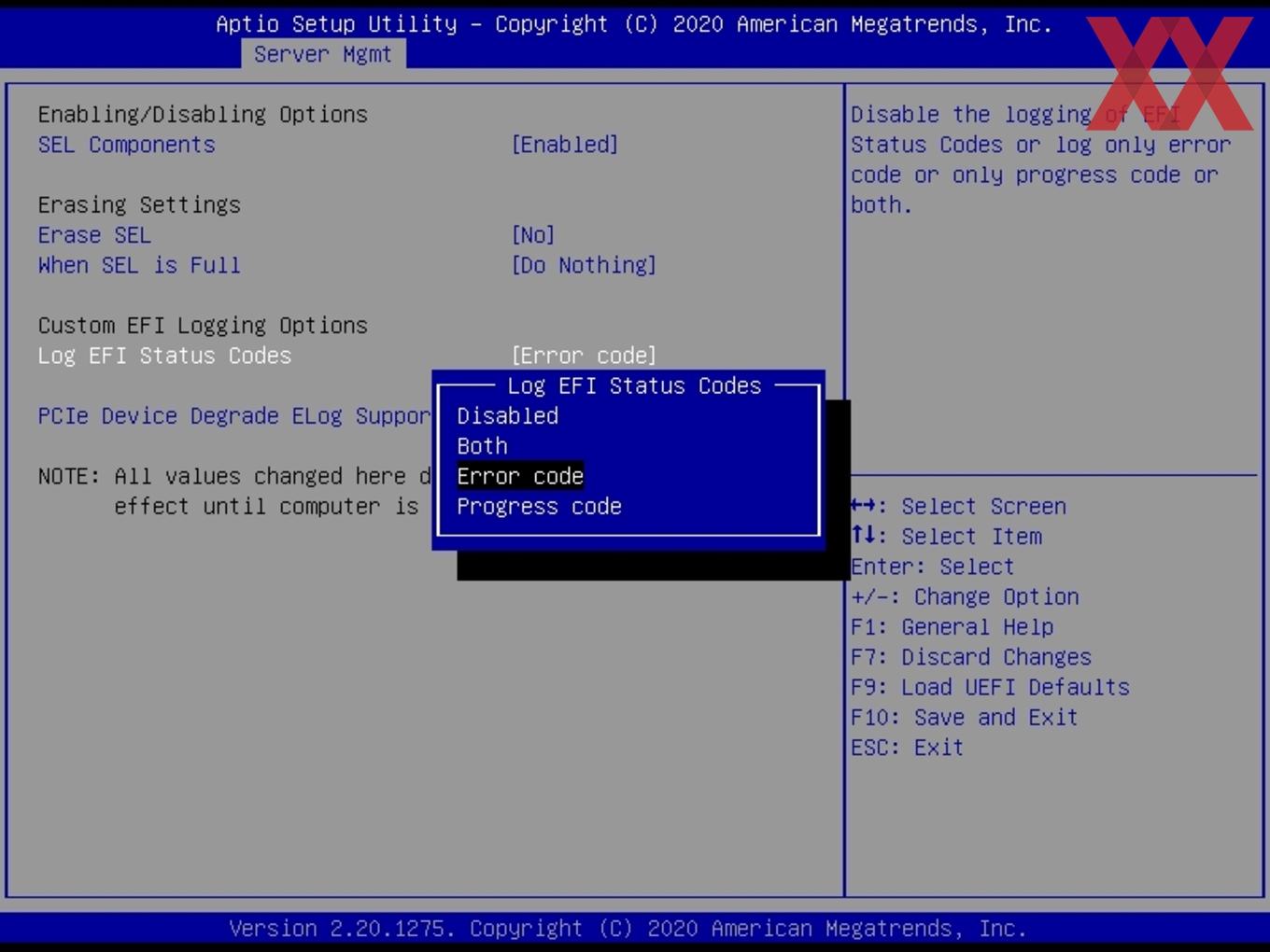Image resolution: width=1270 pixels, height=952 pixels.
Task: Open SEL Components setting
Action: [127, 145]
